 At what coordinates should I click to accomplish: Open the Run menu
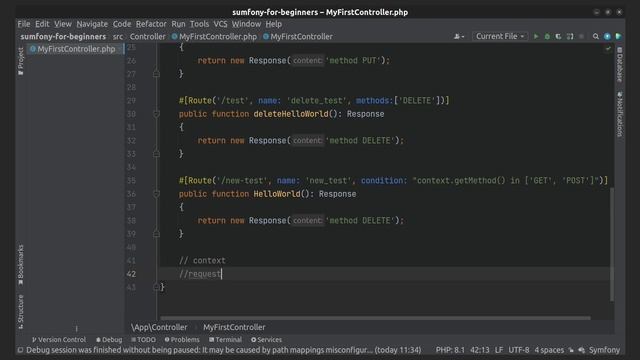coord(178,24)
